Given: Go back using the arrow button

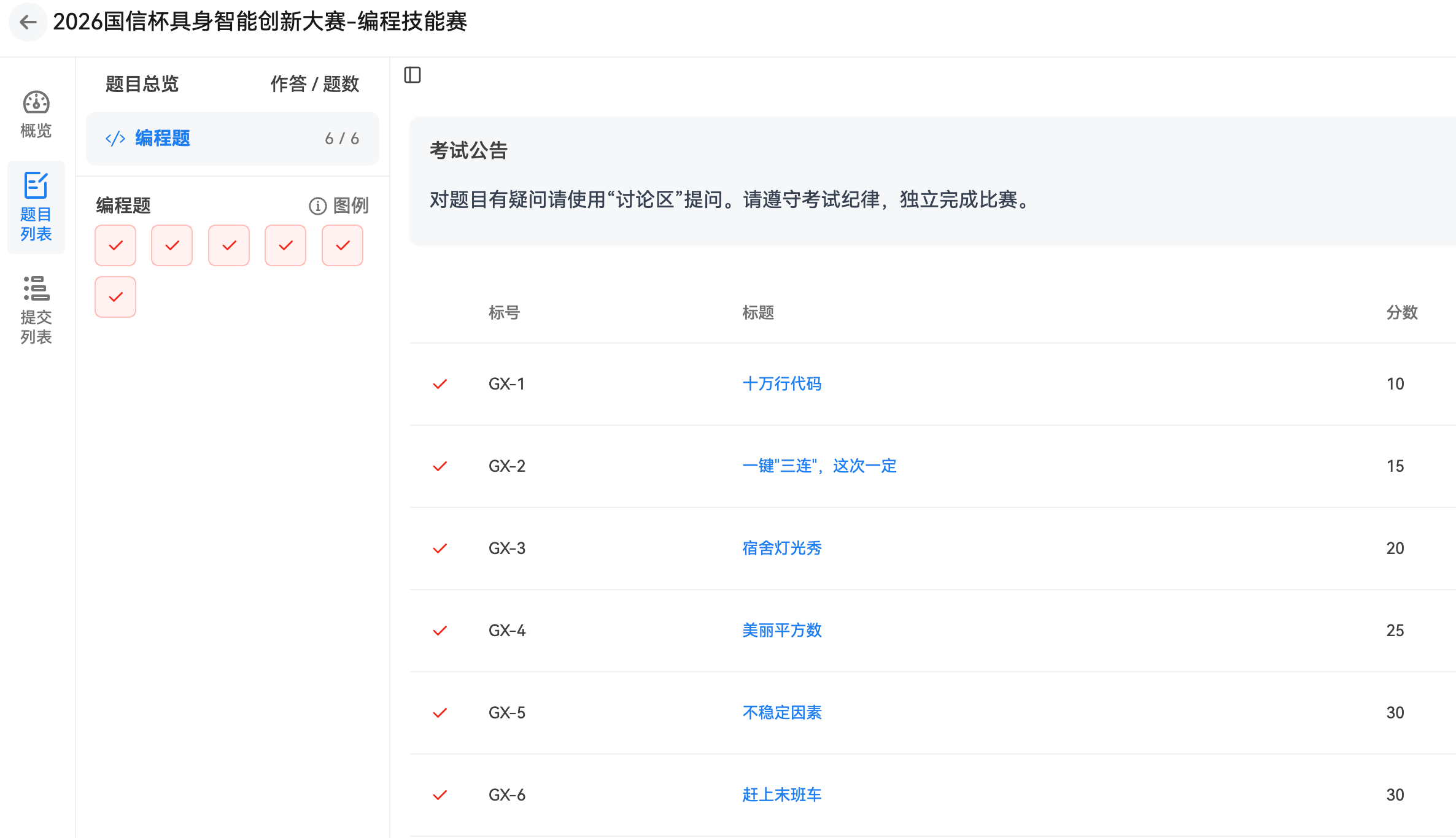Looking at the screenshot, I should click(x=28, y=22).
